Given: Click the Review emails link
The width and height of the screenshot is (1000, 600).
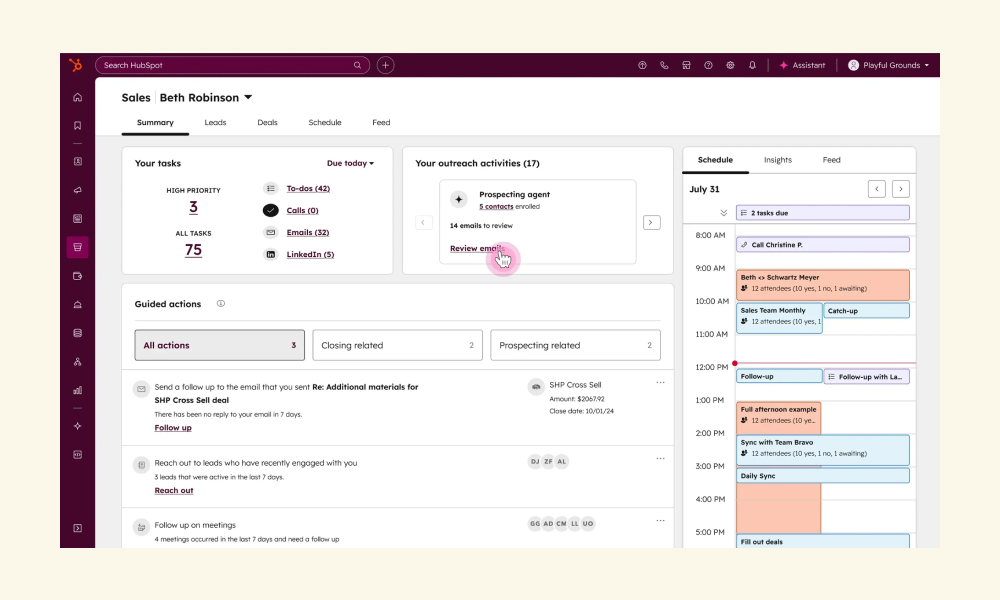Looking at the screenshot, I should click(x=477, y=249).
